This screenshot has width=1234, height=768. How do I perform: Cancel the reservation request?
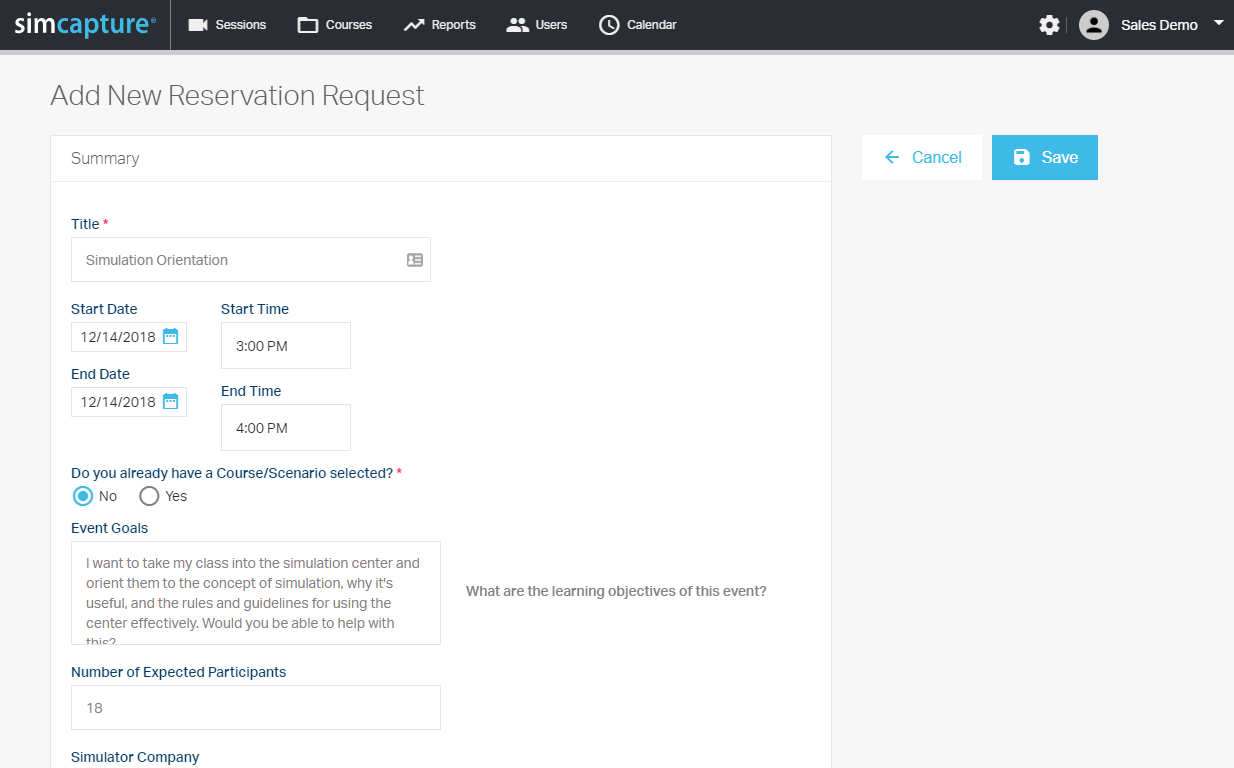pos(922,157)
